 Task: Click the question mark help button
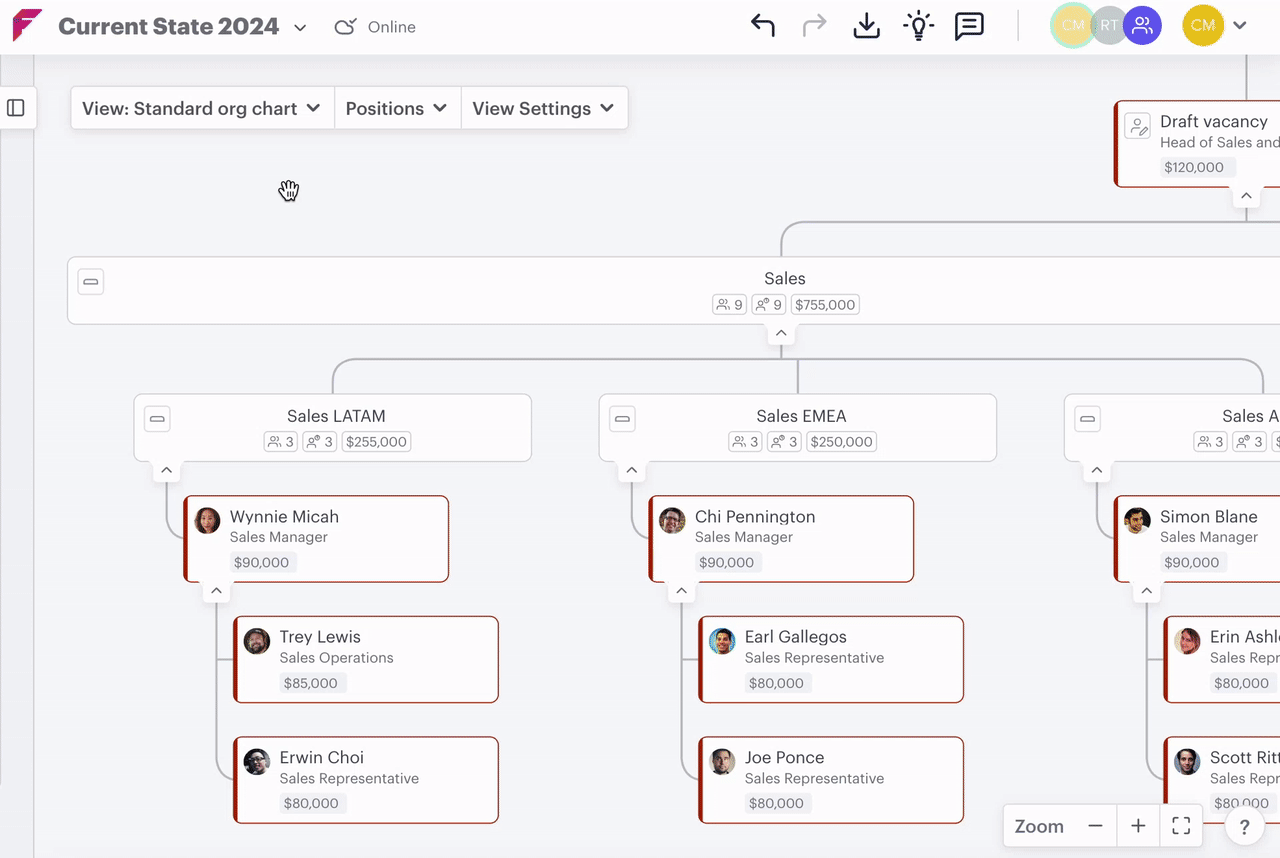(1244, 827)
